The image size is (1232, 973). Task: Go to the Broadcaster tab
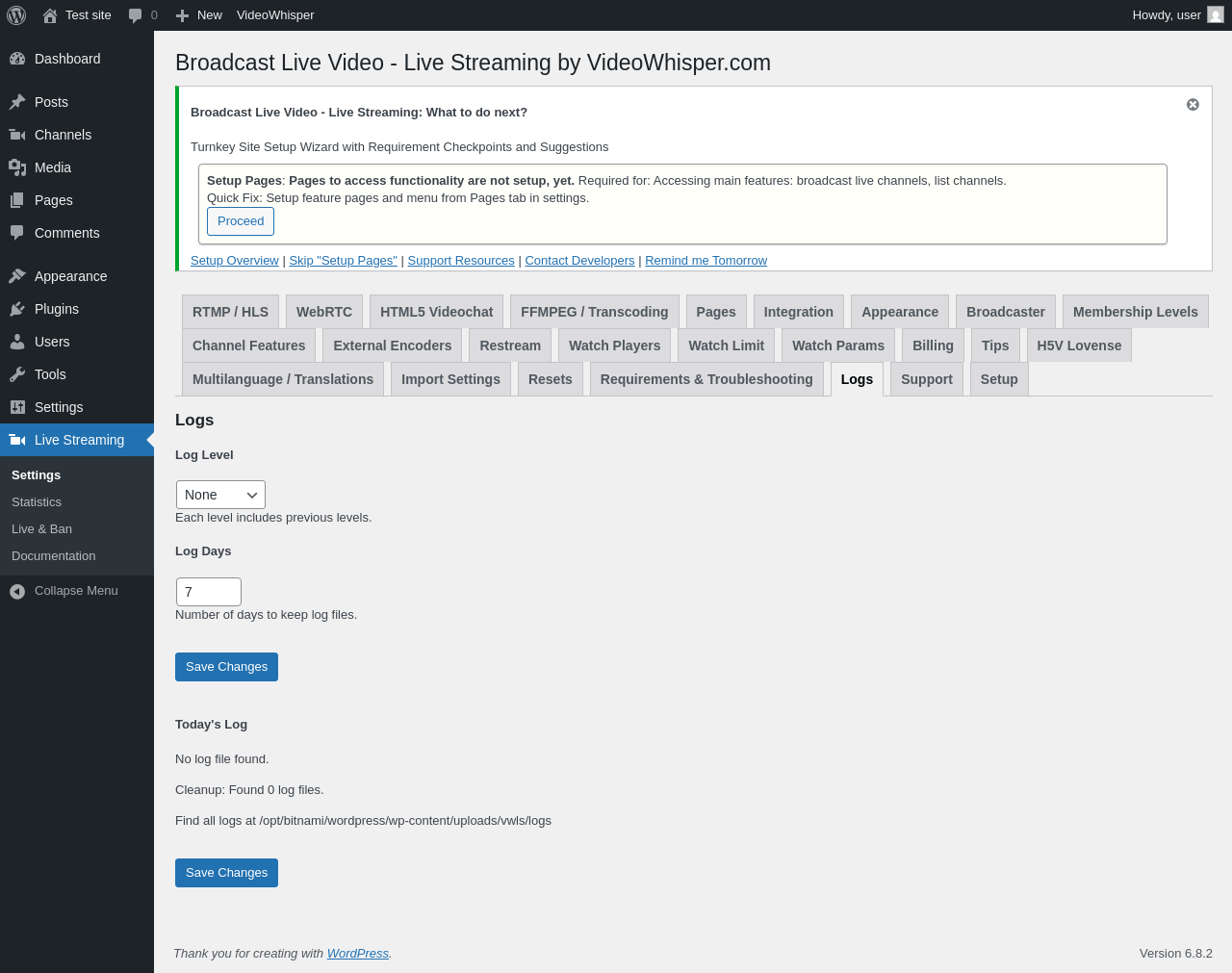(1006, 312)
